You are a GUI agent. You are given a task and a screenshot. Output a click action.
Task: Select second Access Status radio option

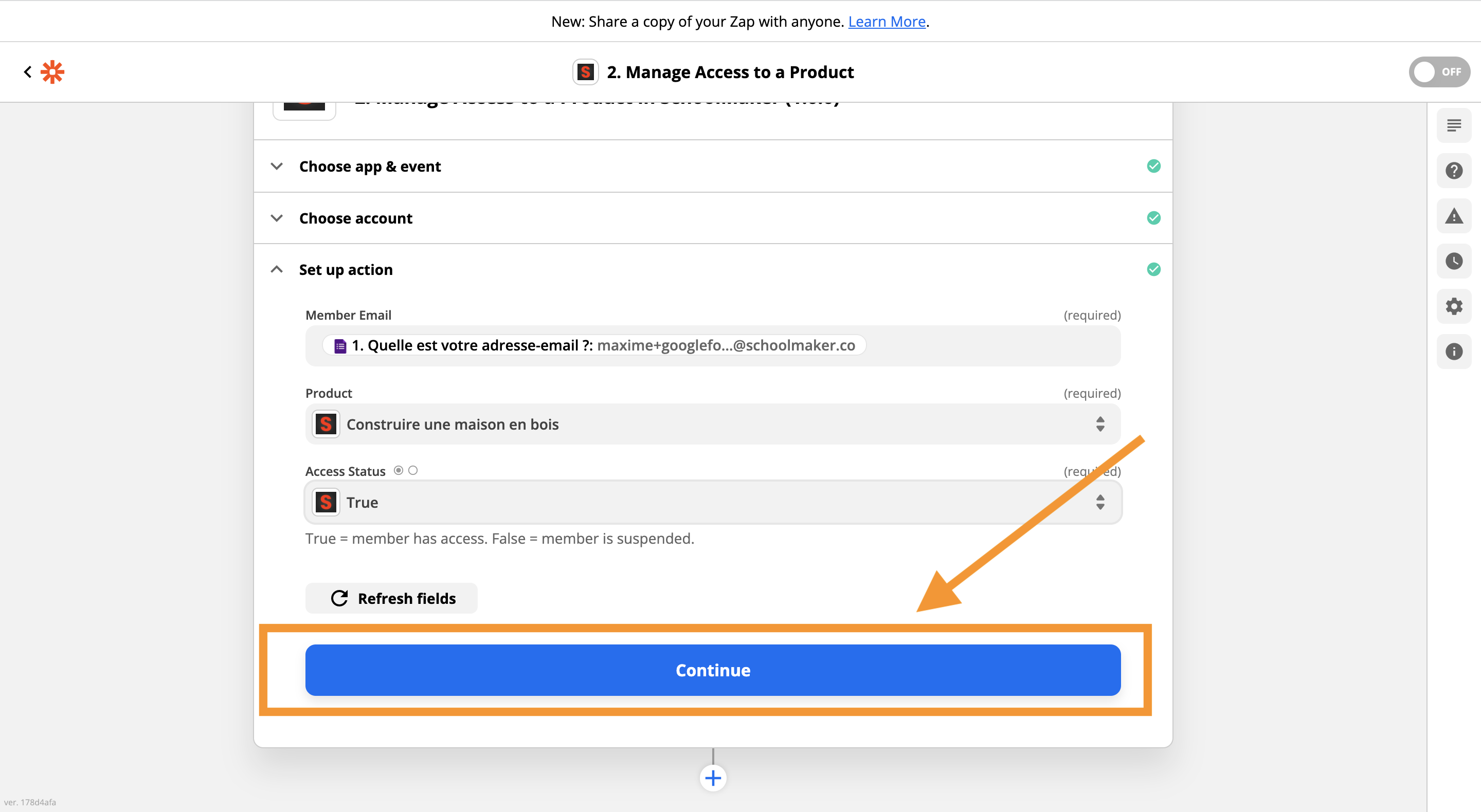coord(413,470)
